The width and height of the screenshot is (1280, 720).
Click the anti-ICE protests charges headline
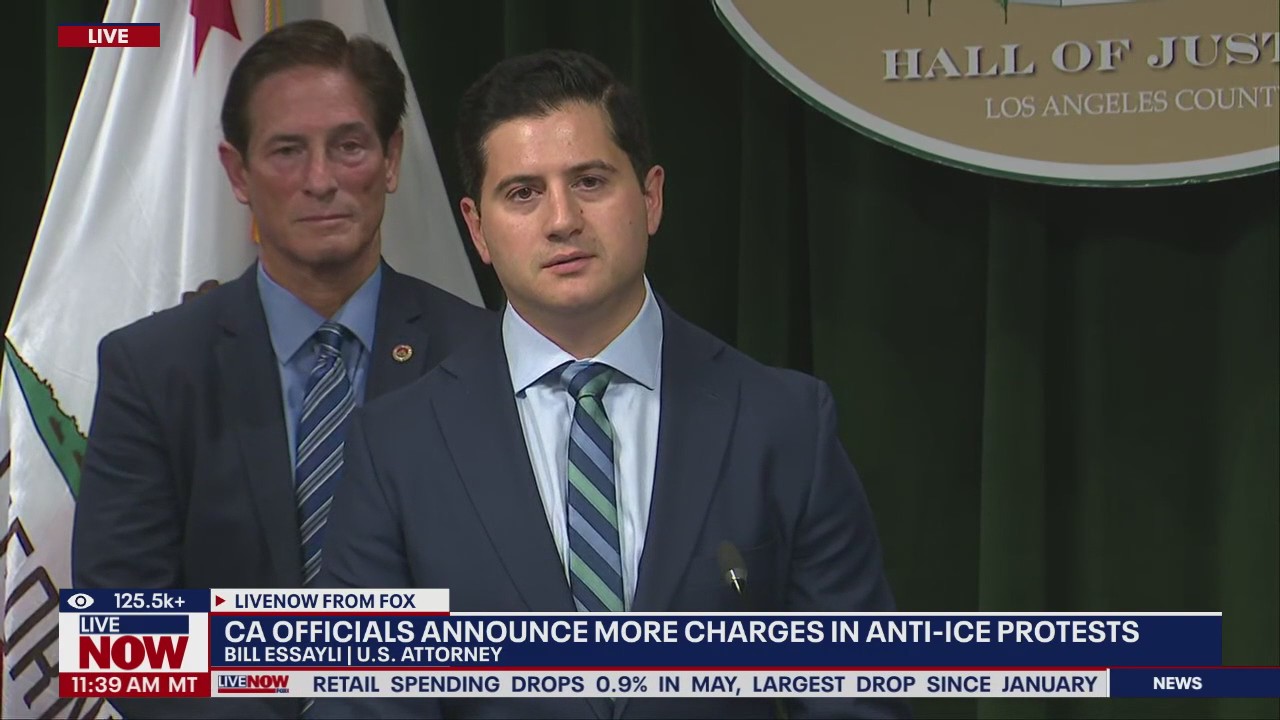[x=681, y=632]
